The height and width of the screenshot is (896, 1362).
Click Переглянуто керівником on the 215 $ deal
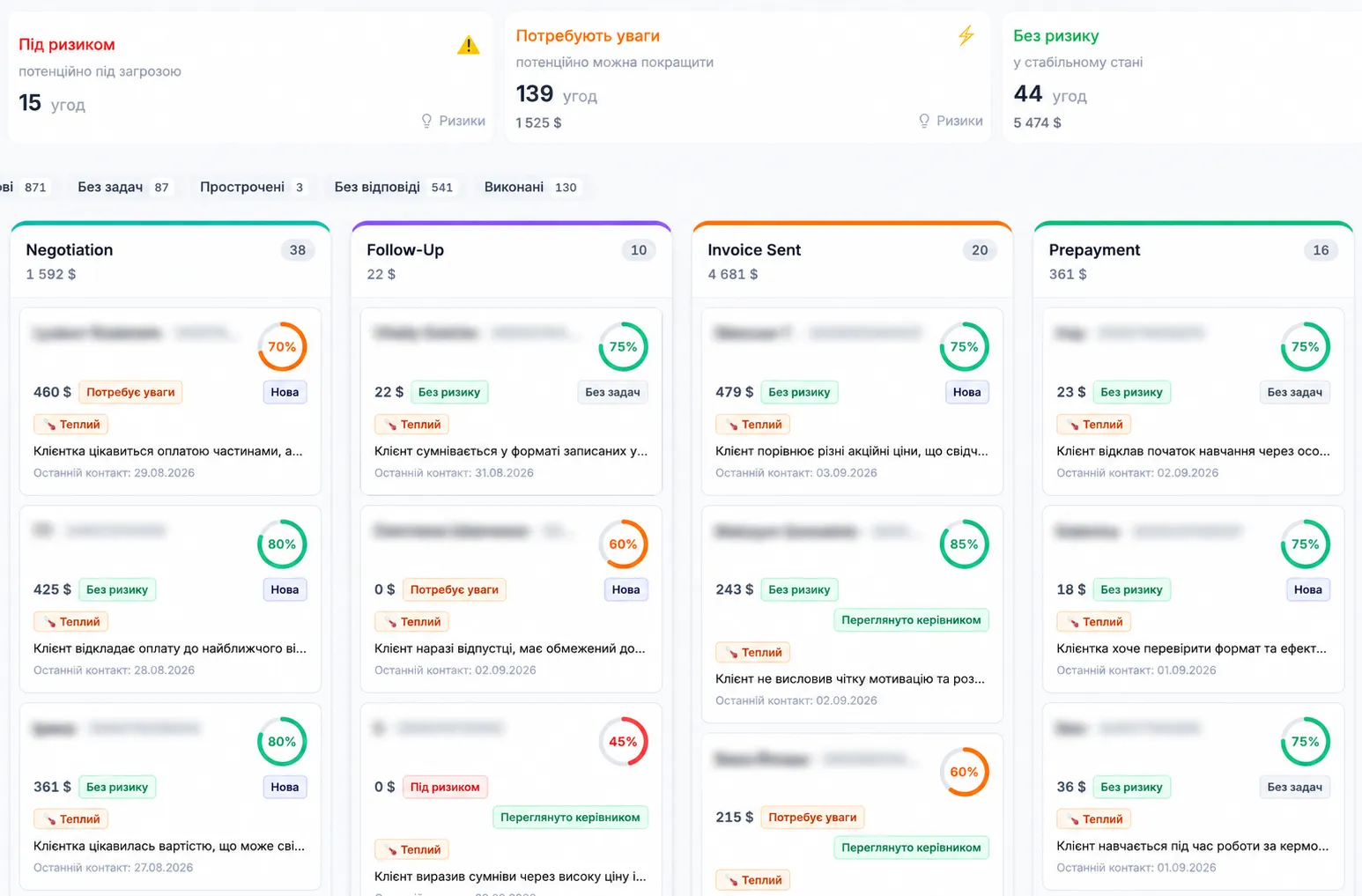911,848
